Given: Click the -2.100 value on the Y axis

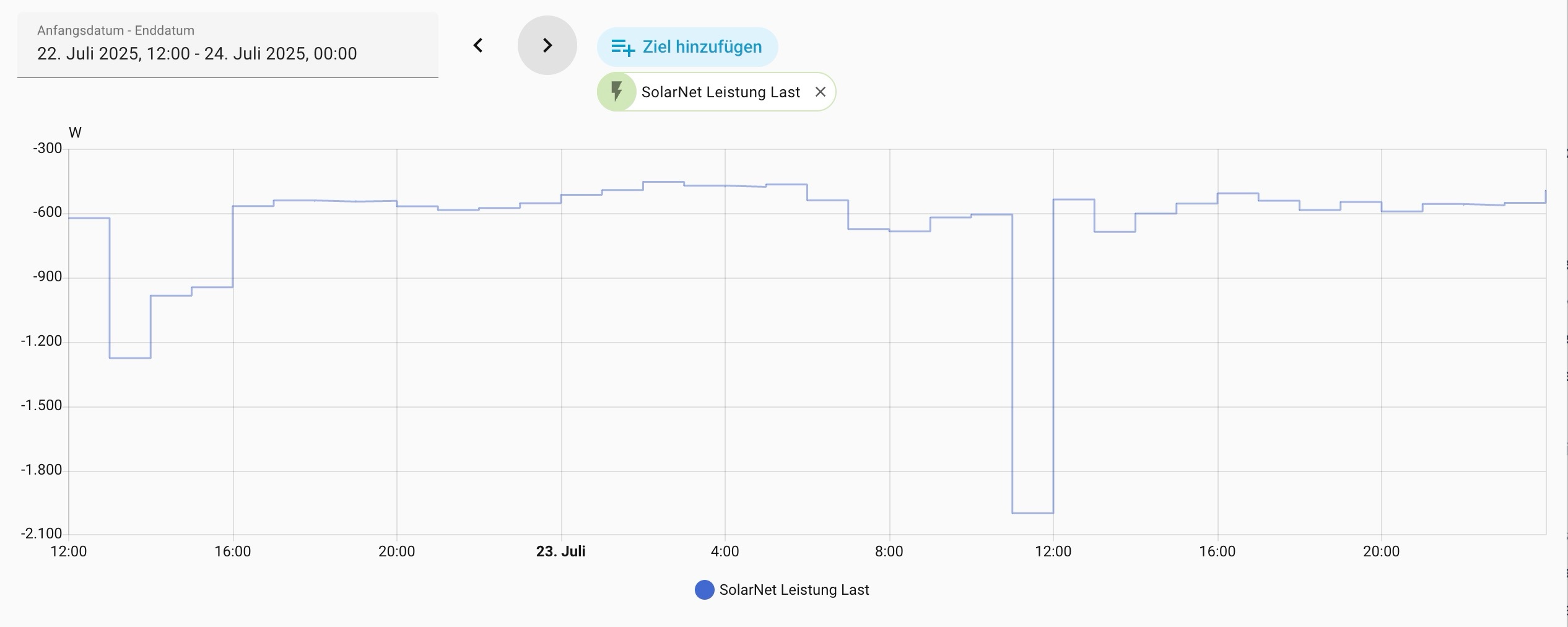Looking at the screenshot, I should [x=41, y=533].
